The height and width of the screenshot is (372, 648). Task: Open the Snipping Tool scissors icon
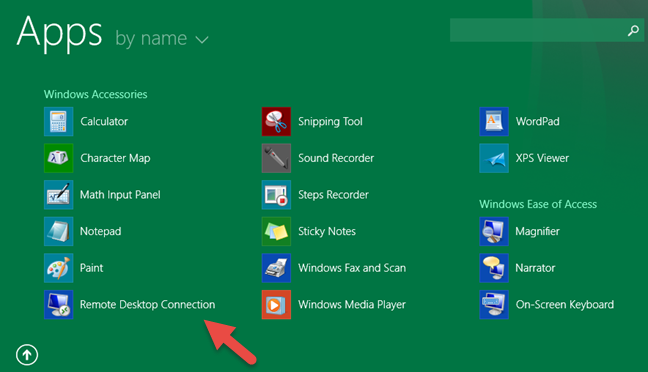point(276,122)
